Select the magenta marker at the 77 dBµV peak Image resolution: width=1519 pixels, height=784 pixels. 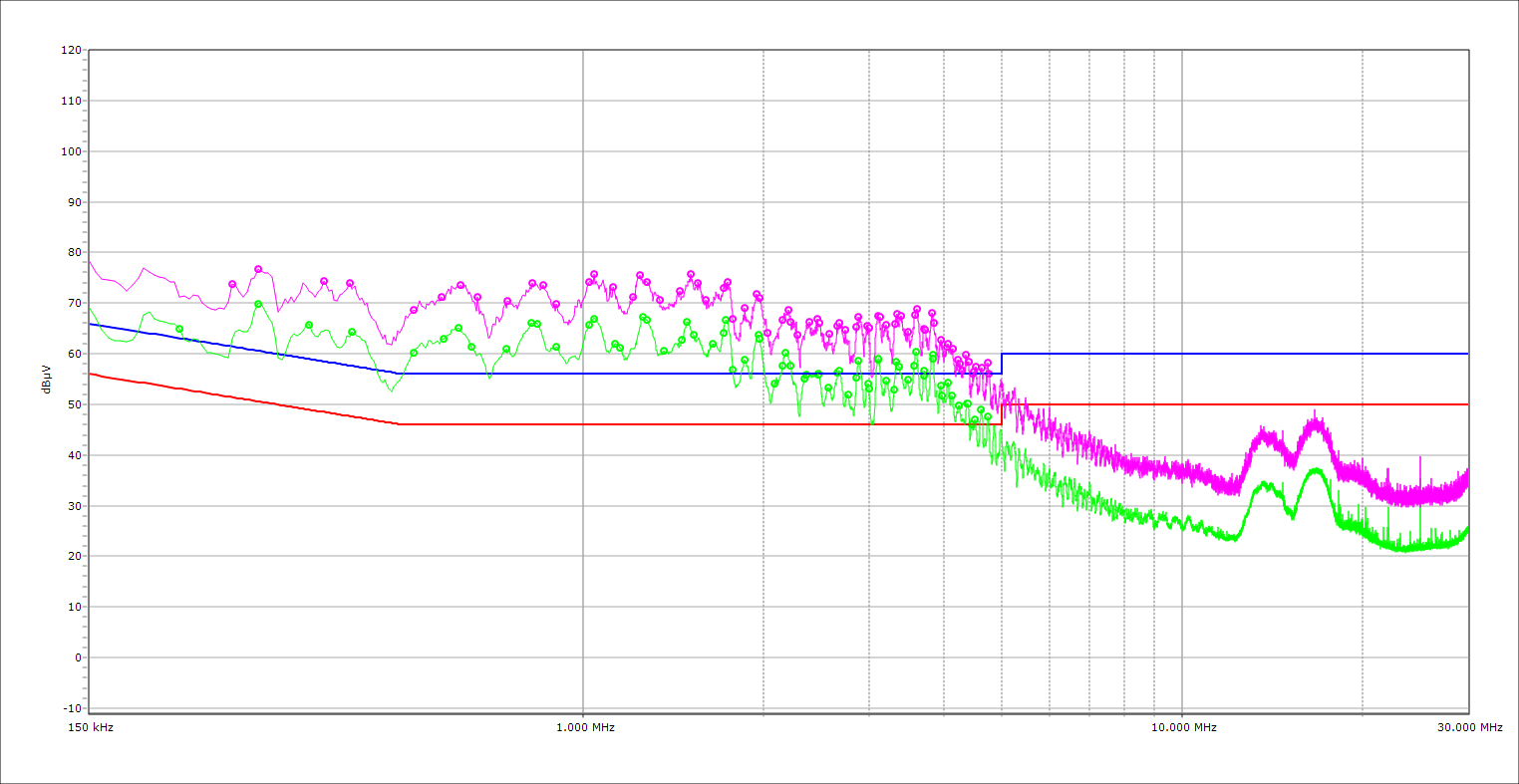[258, 269]
